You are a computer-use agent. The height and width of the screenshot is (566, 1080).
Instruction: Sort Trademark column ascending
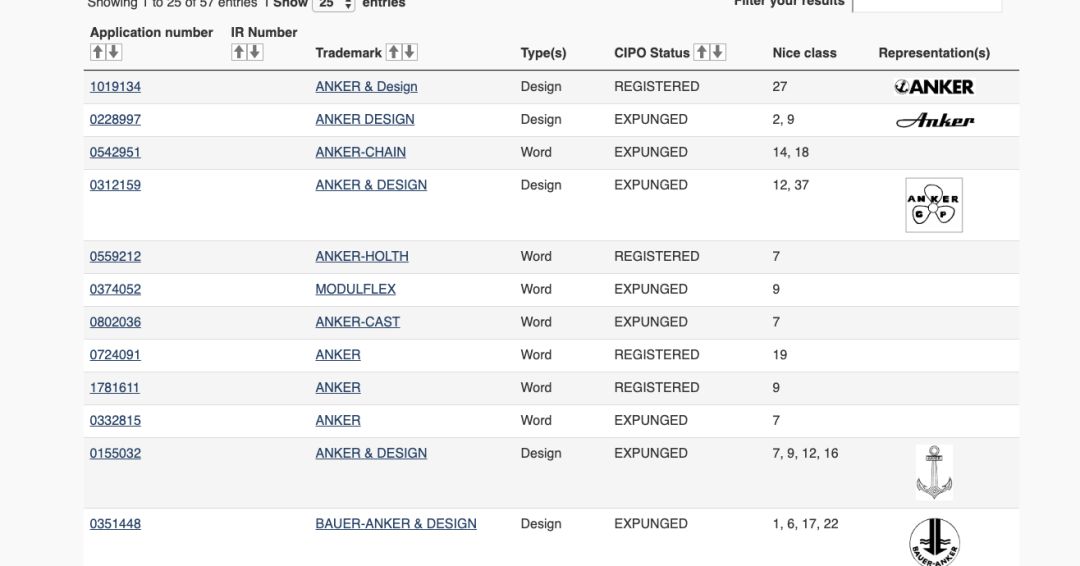click(394, 52)
